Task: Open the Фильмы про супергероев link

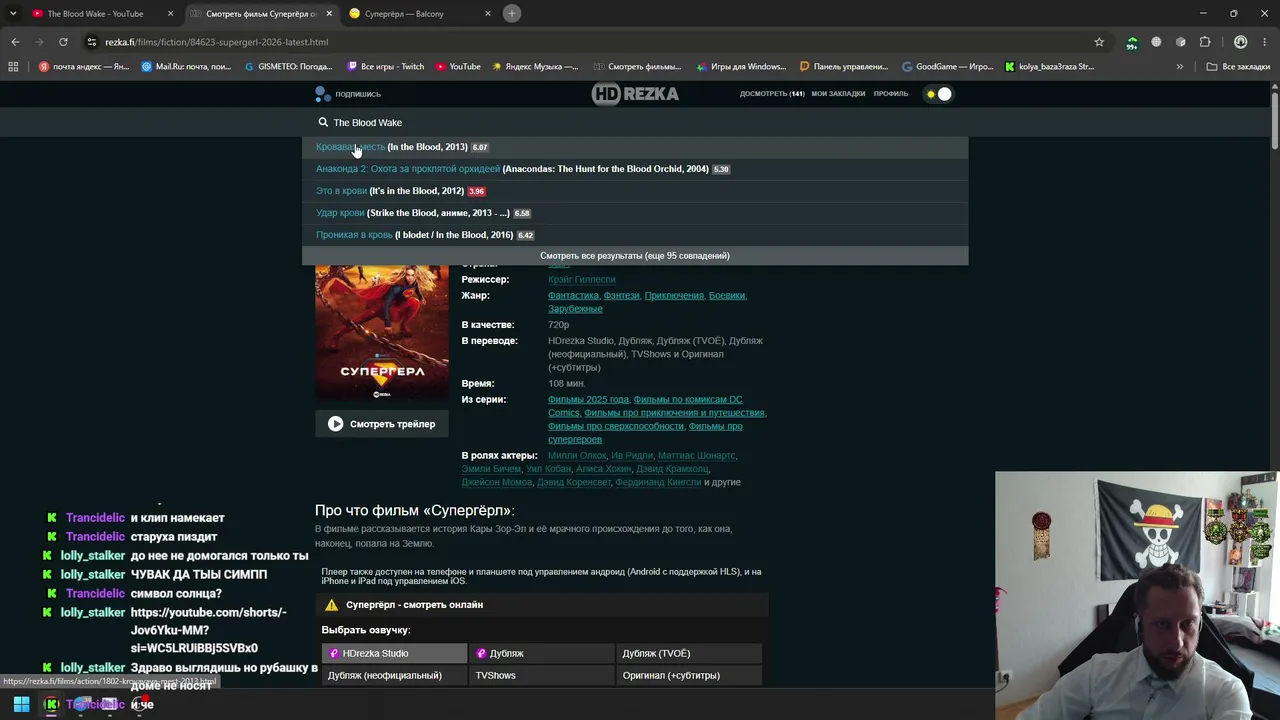Action: coord(645,433)
